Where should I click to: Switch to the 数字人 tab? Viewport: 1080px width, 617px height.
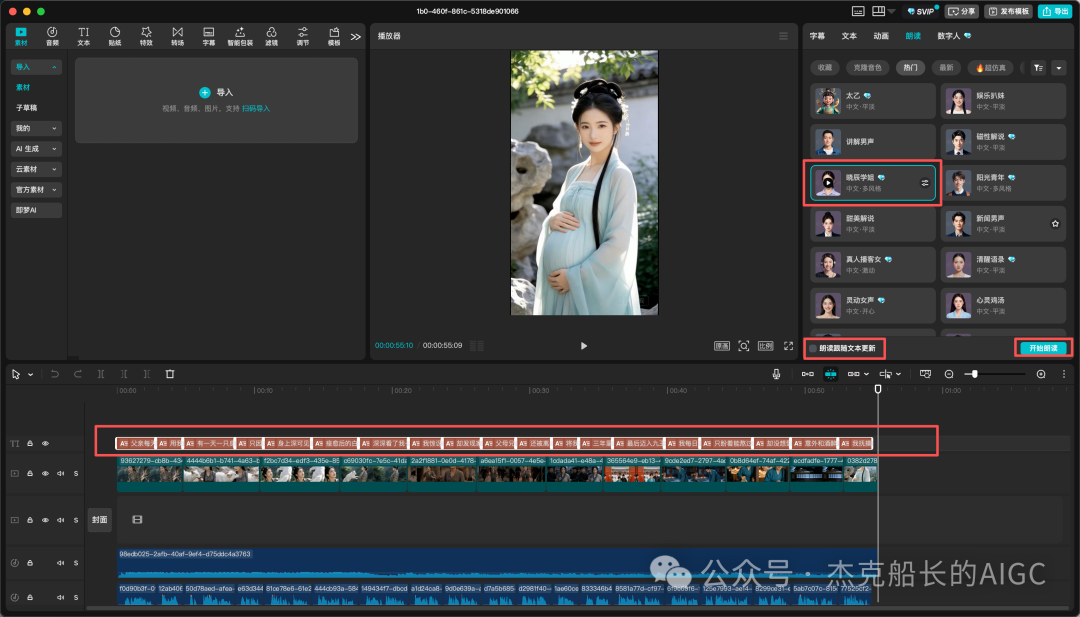(954, 36)
